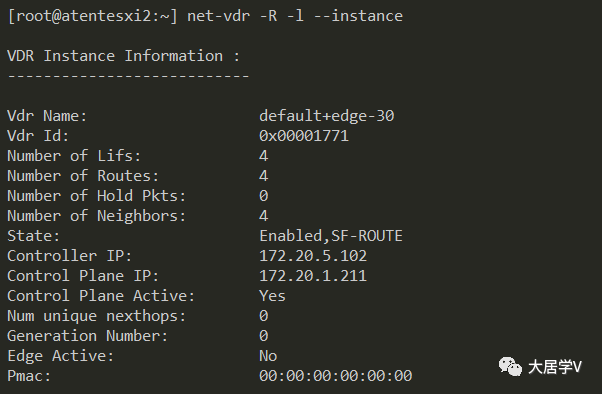Click the Vdr Name value default+edge-30
This screenshot has height=394, width=602.
[327, 116]
